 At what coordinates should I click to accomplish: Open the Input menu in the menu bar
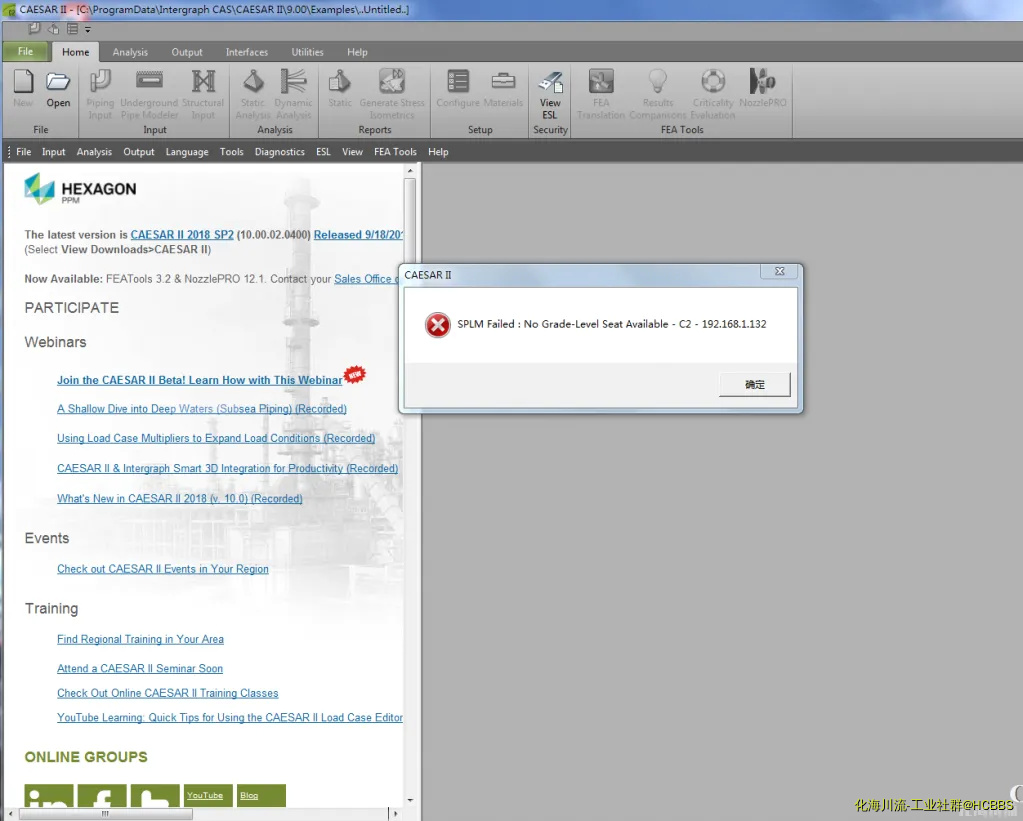click(x=53, y=152)
